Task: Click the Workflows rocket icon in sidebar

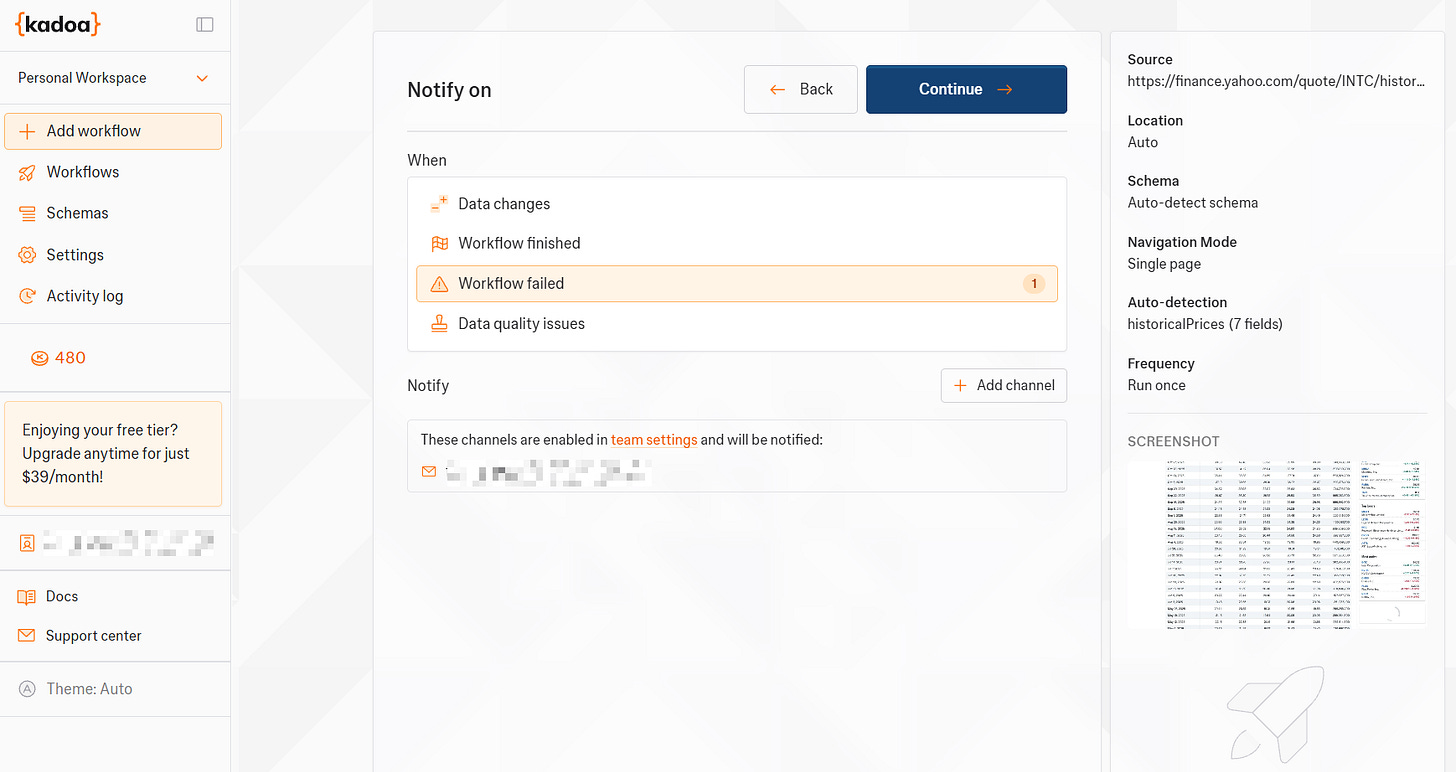Action: [28, 171]
